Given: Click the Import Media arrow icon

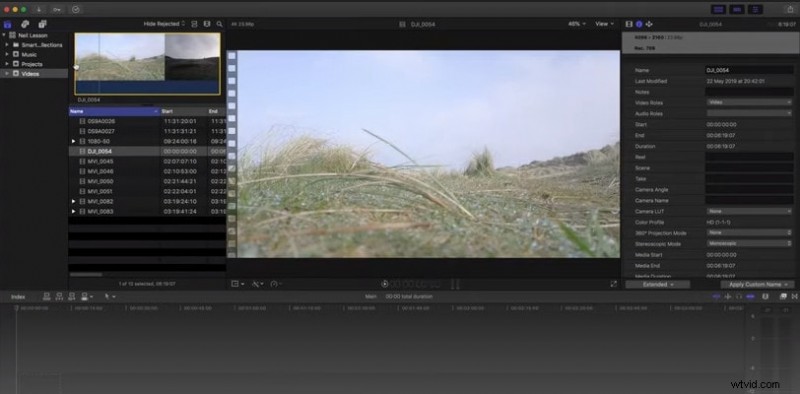Looking at the screenshot, I should pos(40,9).
